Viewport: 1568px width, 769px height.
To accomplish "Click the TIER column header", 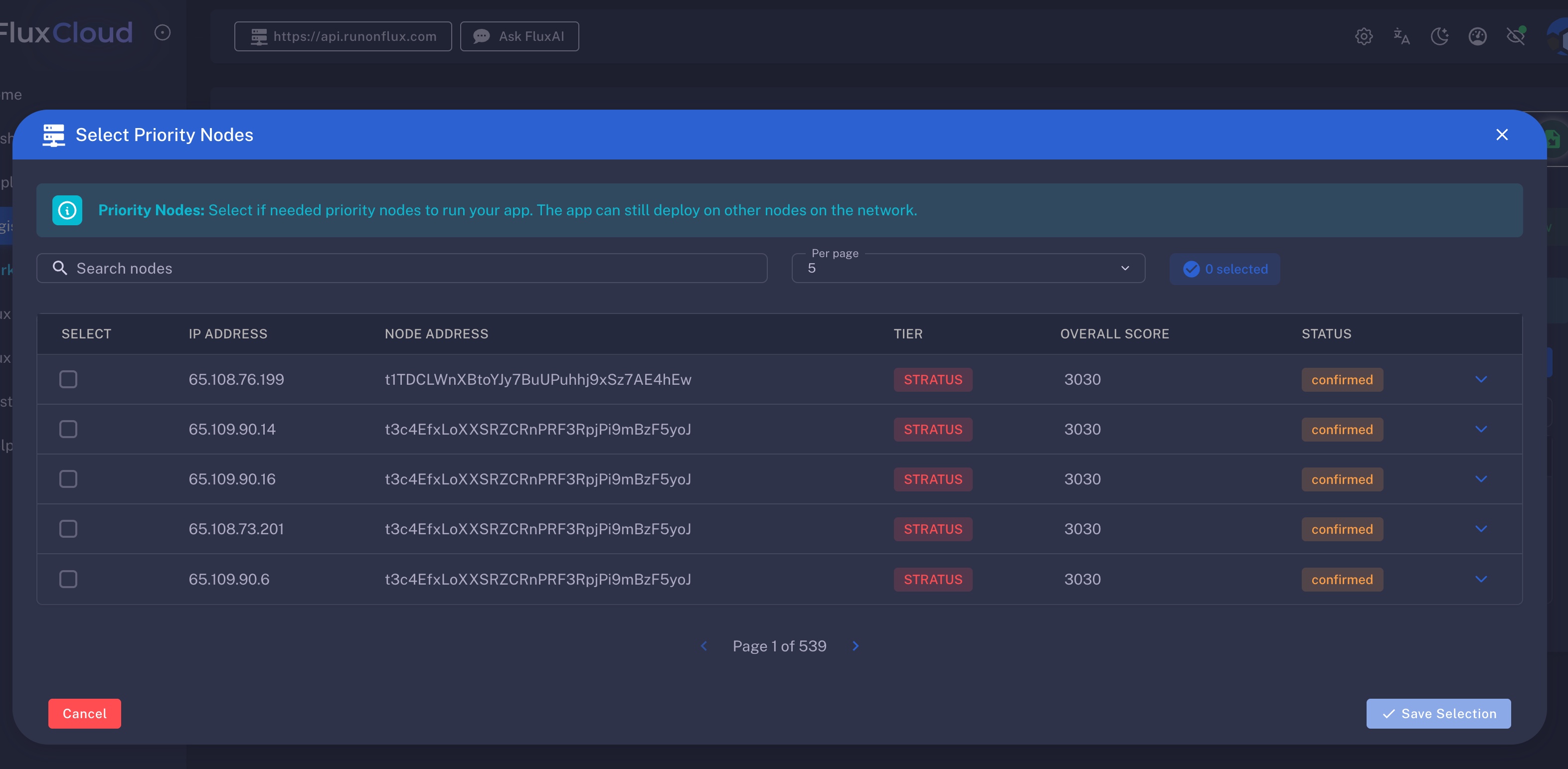I will coord(907,334).
